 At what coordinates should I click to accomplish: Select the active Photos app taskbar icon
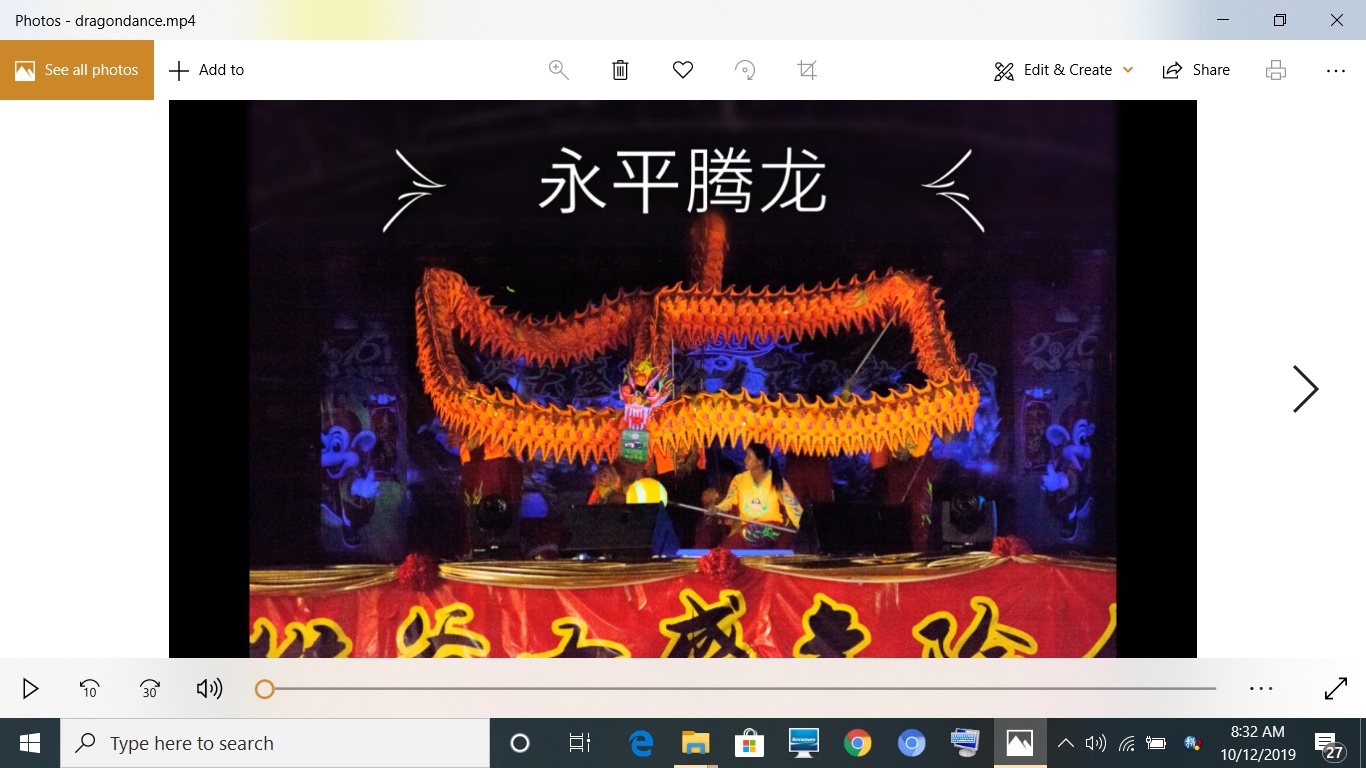point(1019,743)
